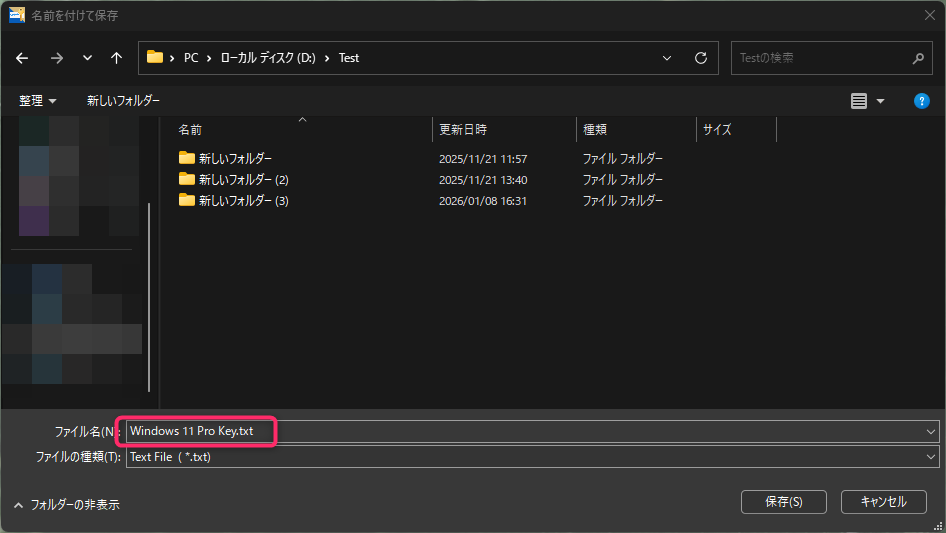Click 新しいフォルダー toolbar command
The height and width of the screenshot is (533, 946).
(x=123, y=101)
